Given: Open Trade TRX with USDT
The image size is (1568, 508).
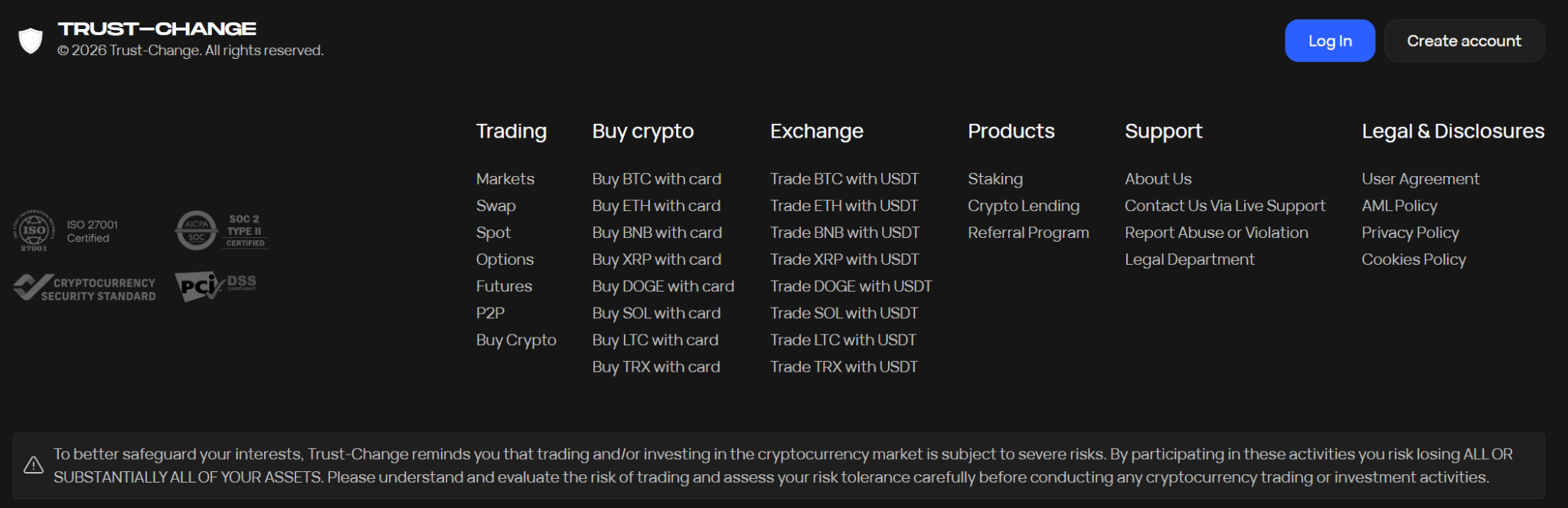Looking at the screenshot, I should point(844,366).
